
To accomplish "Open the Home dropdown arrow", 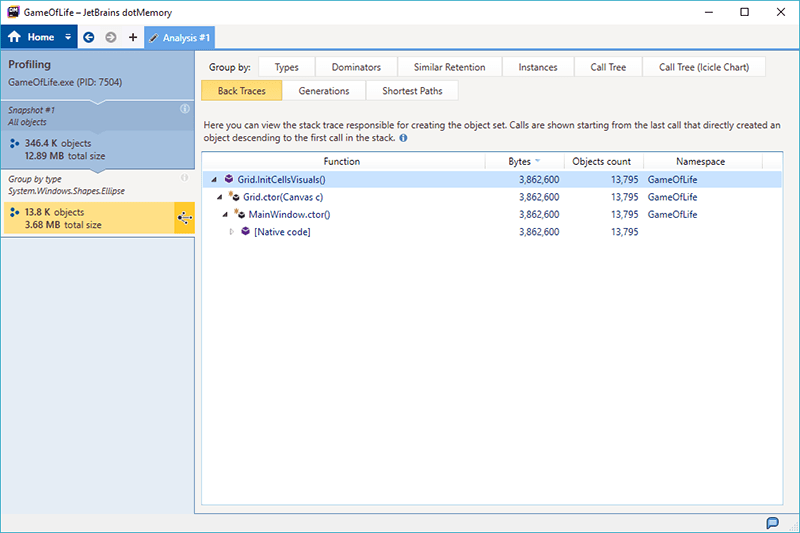I will pyautogui.click(x=68, y=37).
